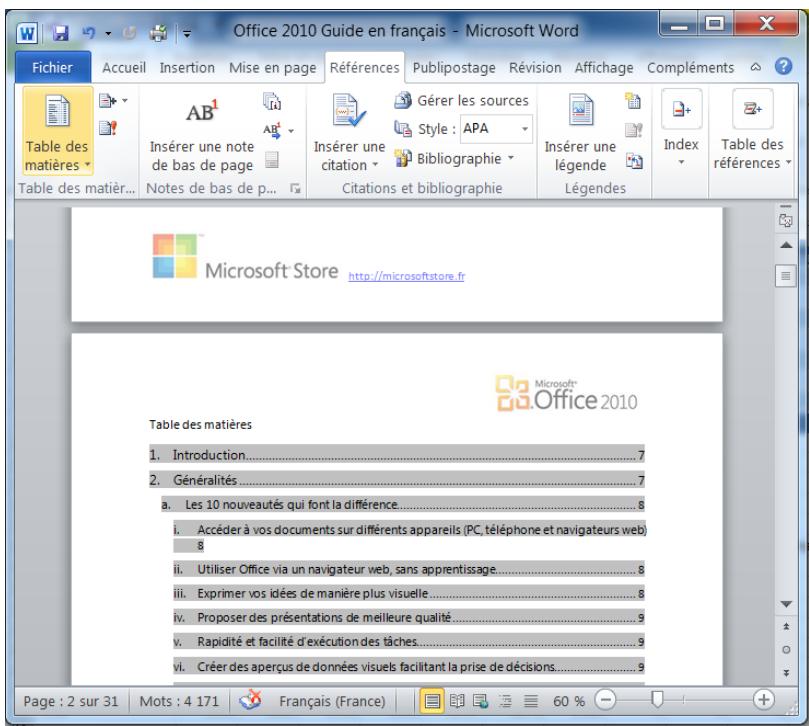
Task: Follow the http://microsoftstore.fr link
Action: (x=407, y=276)
